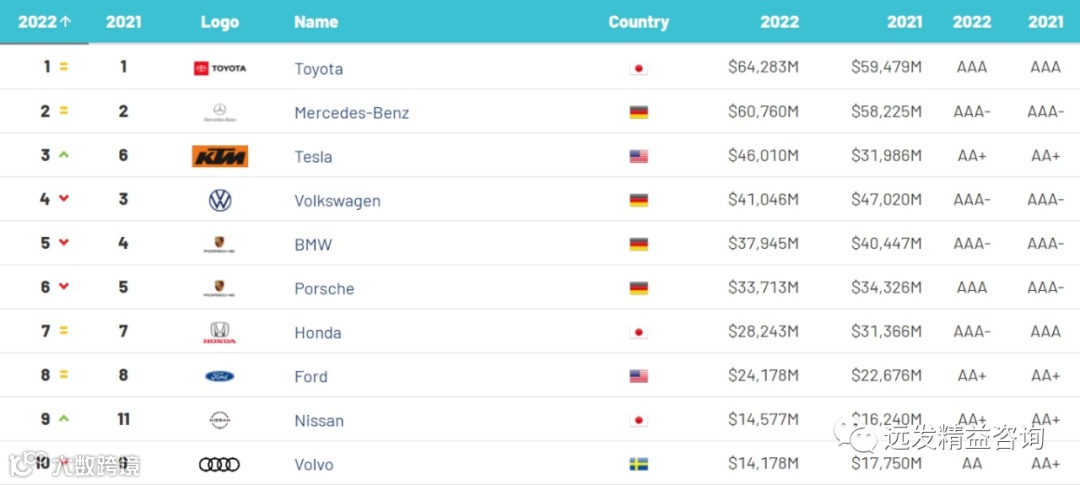Click Toyota's $64,283M value cell

click(763, 68)
